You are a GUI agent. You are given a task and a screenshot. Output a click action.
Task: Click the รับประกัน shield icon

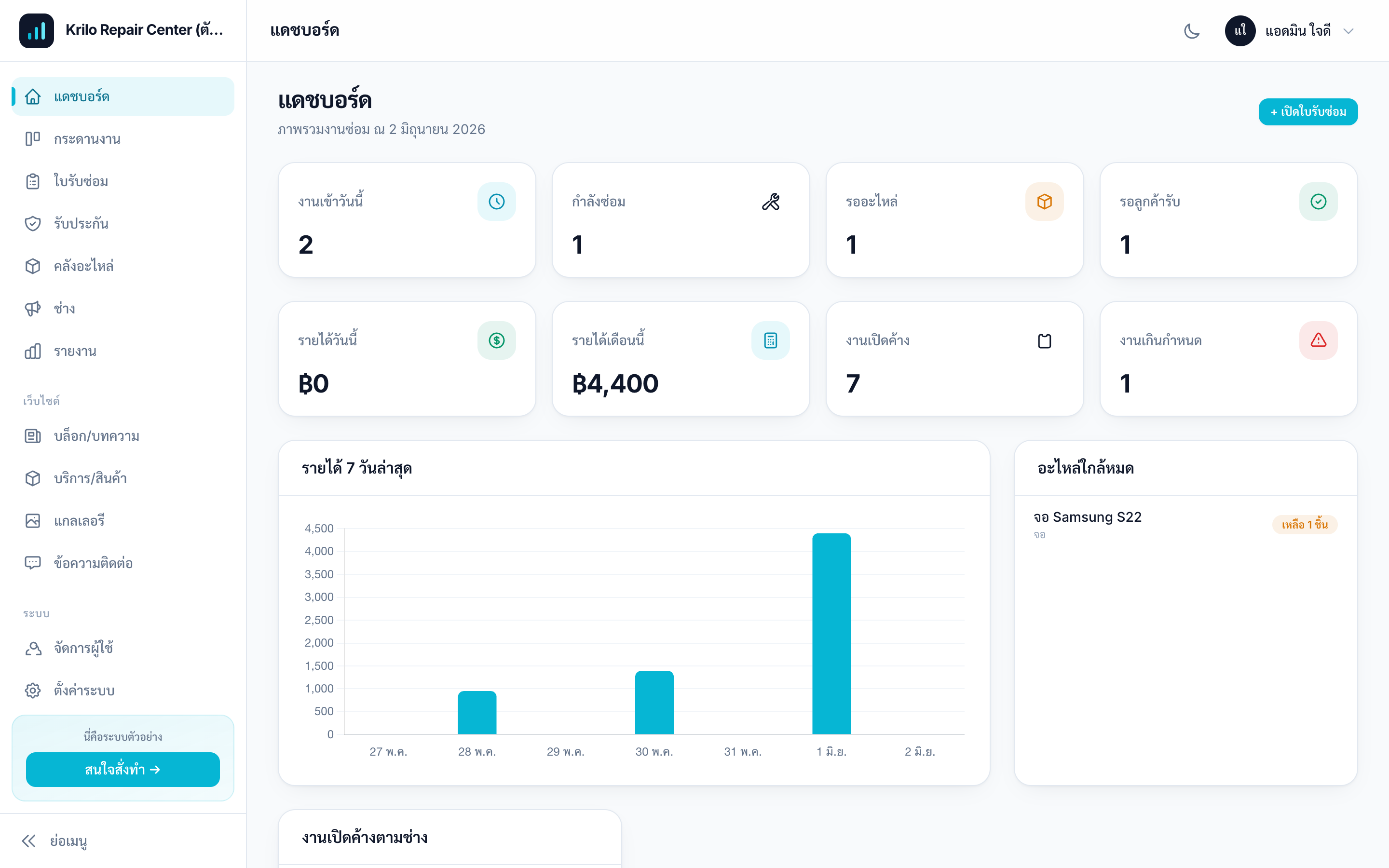pyautogui.click(x=33, y=223)
